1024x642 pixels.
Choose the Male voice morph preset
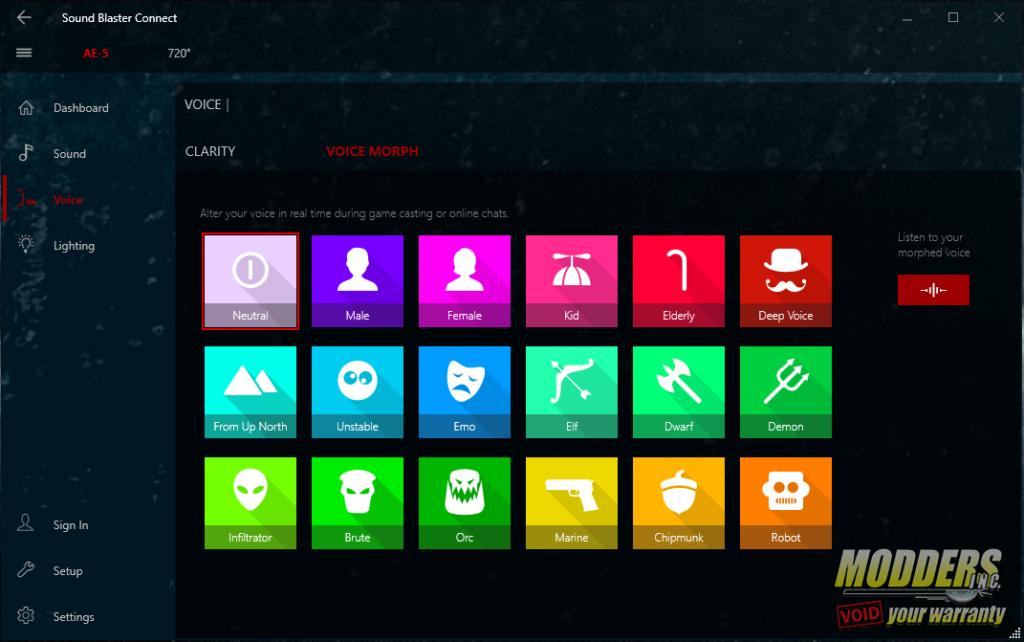(x=357, y=281)
